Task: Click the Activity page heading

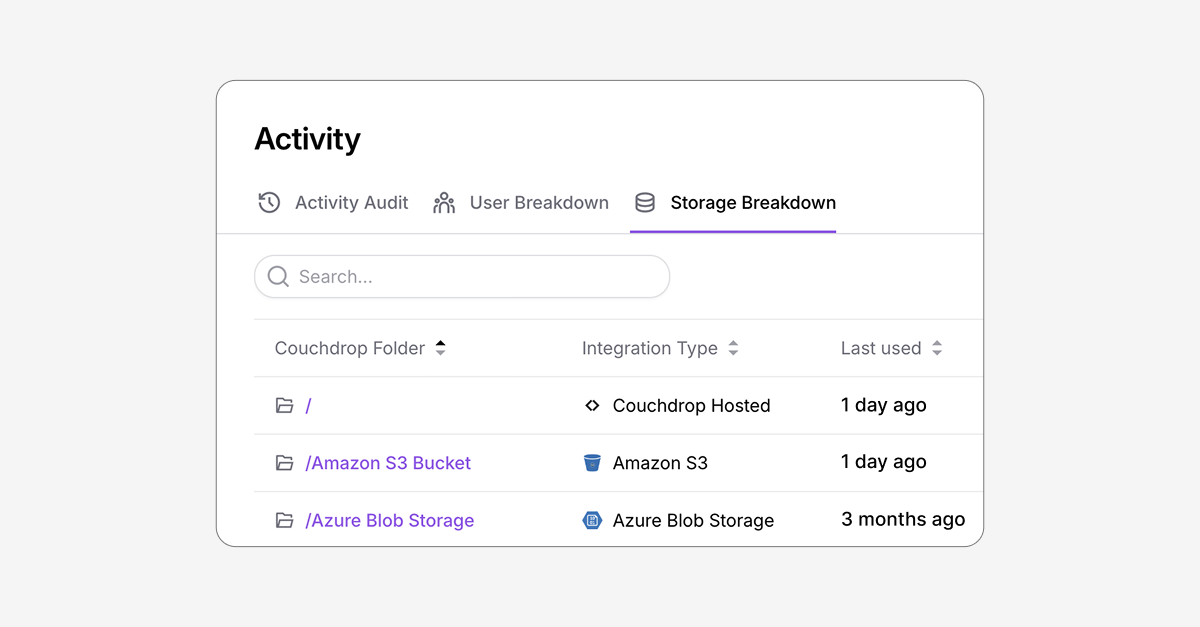Action: (x=307, y=139)
